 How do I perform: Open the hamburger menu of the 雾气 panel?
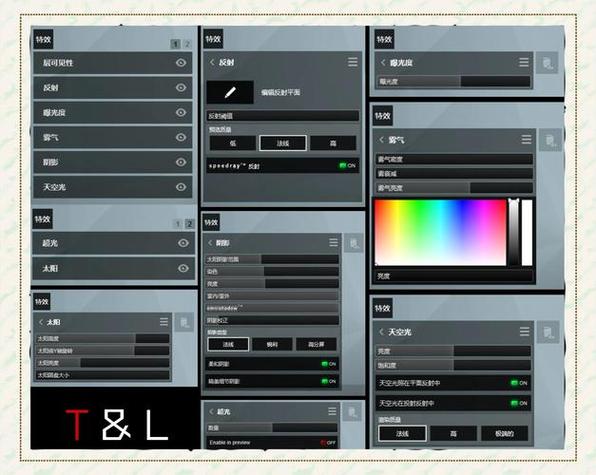[526, 139]
